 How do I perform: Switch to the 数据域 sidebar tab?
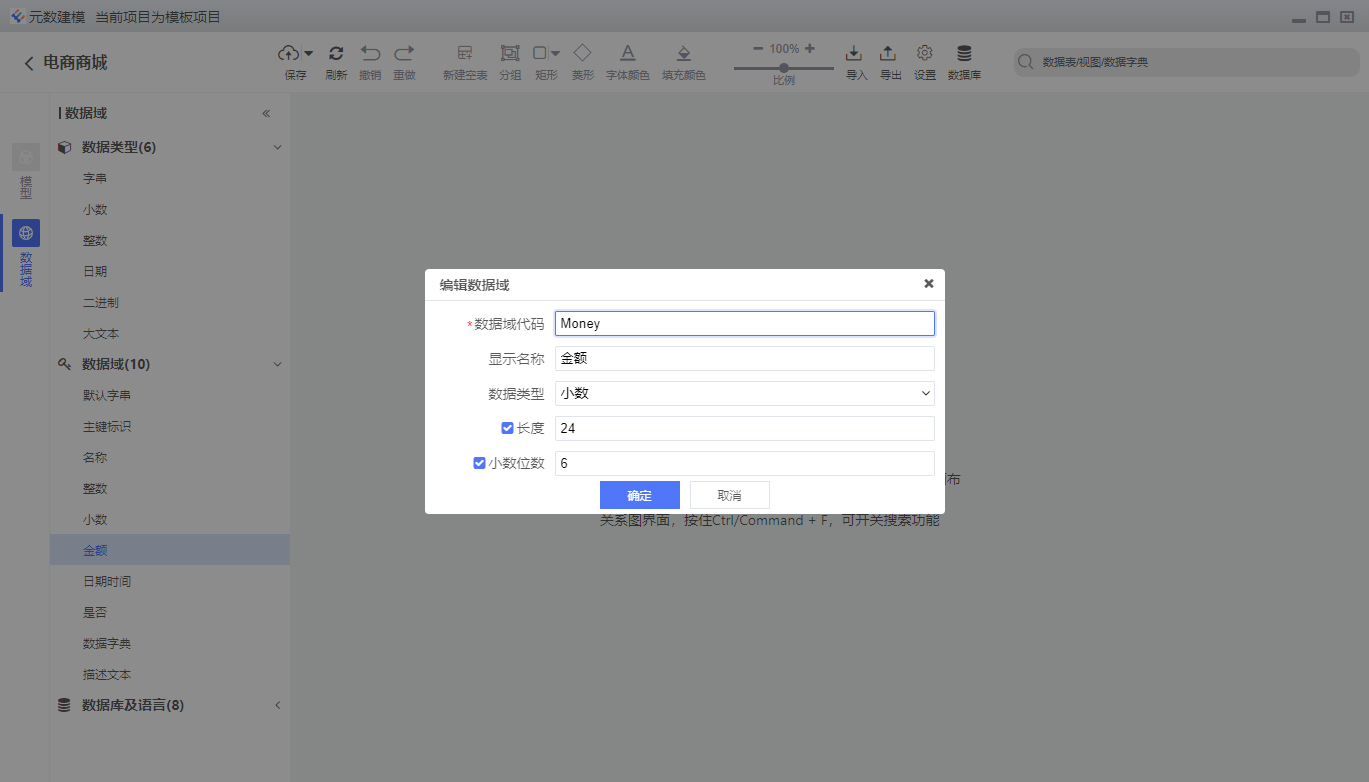tap(26, 254)
